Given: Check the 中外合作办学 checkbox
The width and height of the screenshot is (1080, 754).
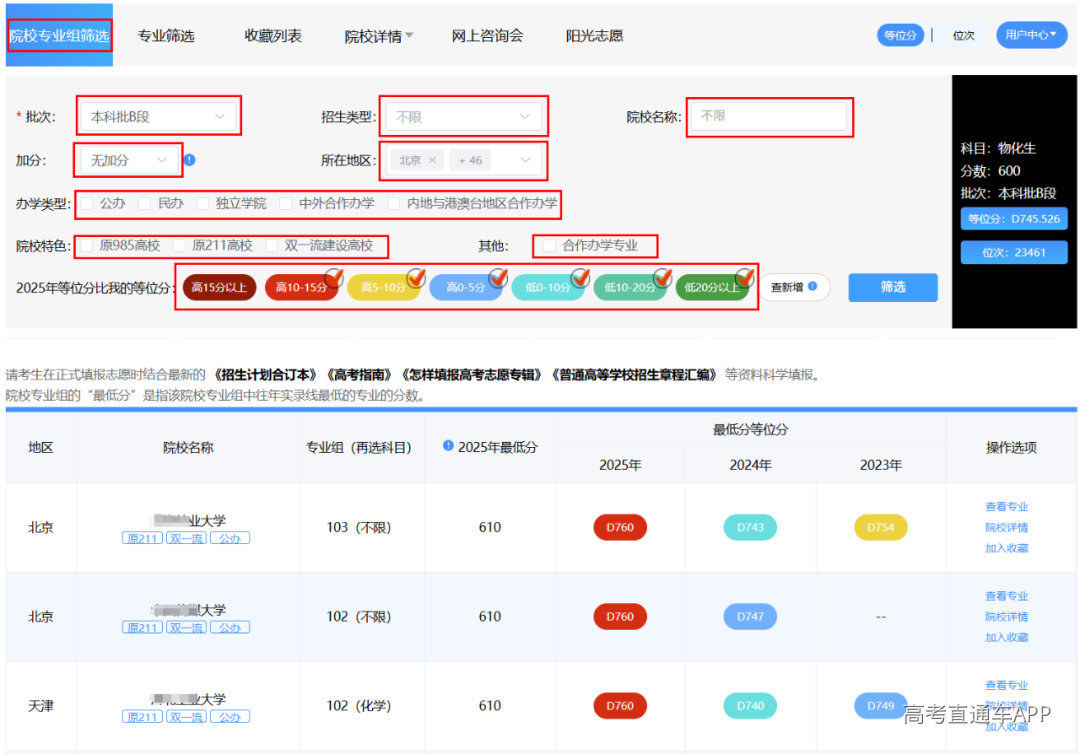Looking at the screenshot, I should [286, 203].
